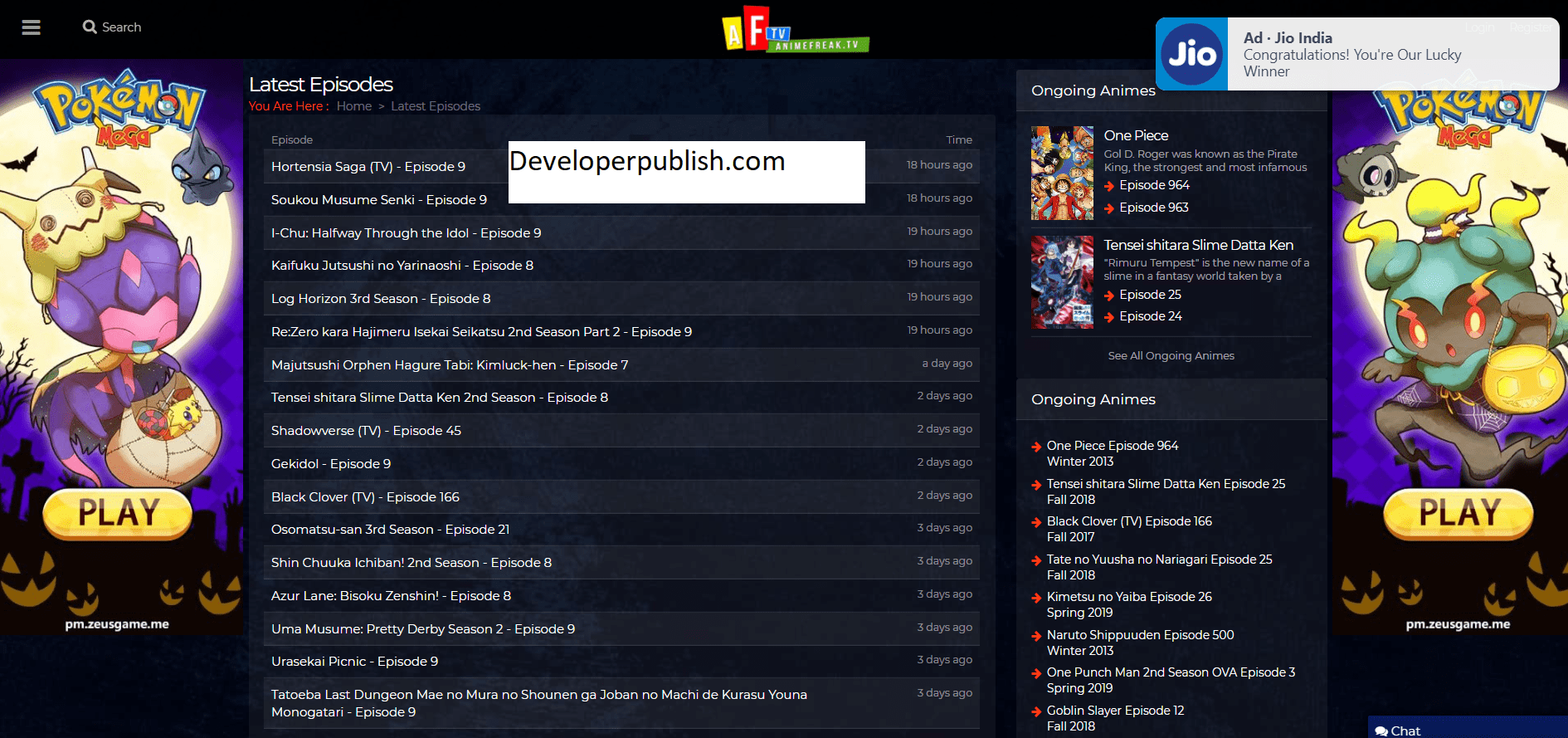
Task: Click the arrow icon beside Episode 25
Action: point(1109,296)
